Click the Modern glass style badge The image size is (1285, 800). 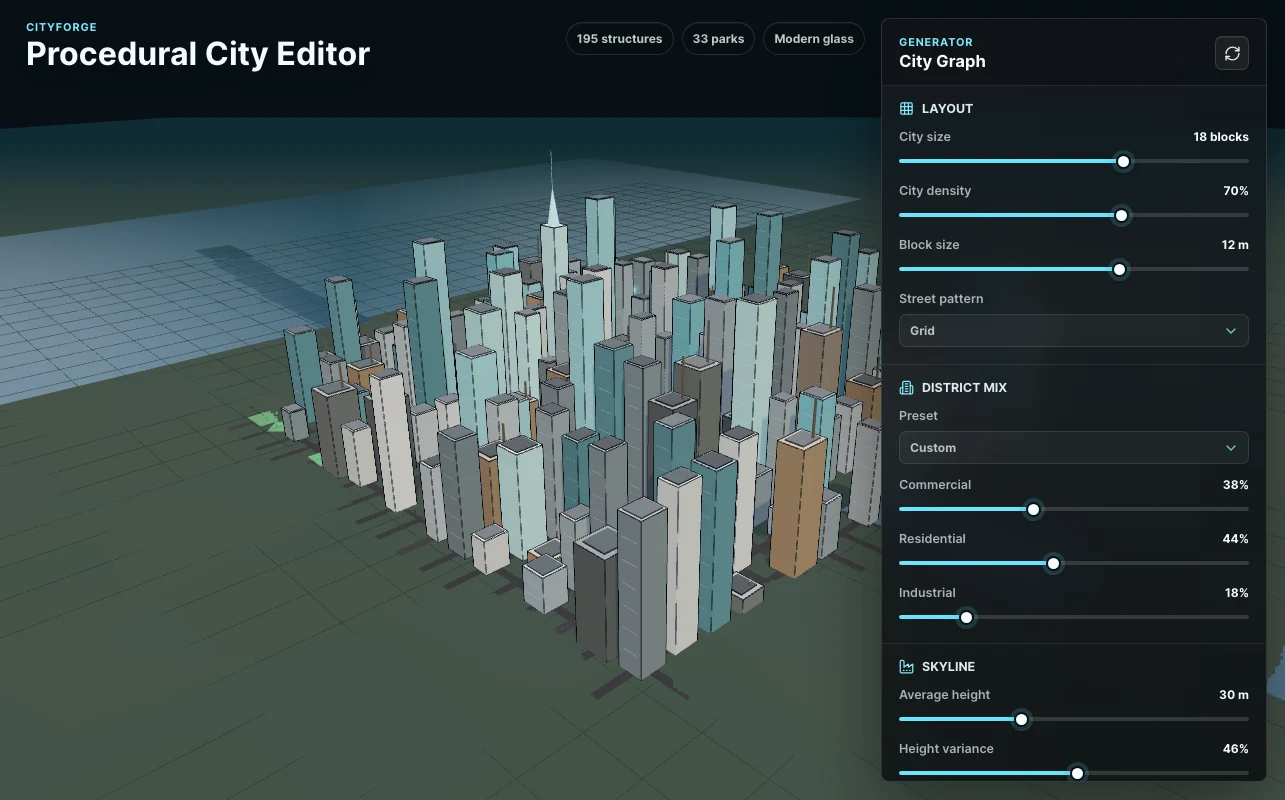(814, 39)
